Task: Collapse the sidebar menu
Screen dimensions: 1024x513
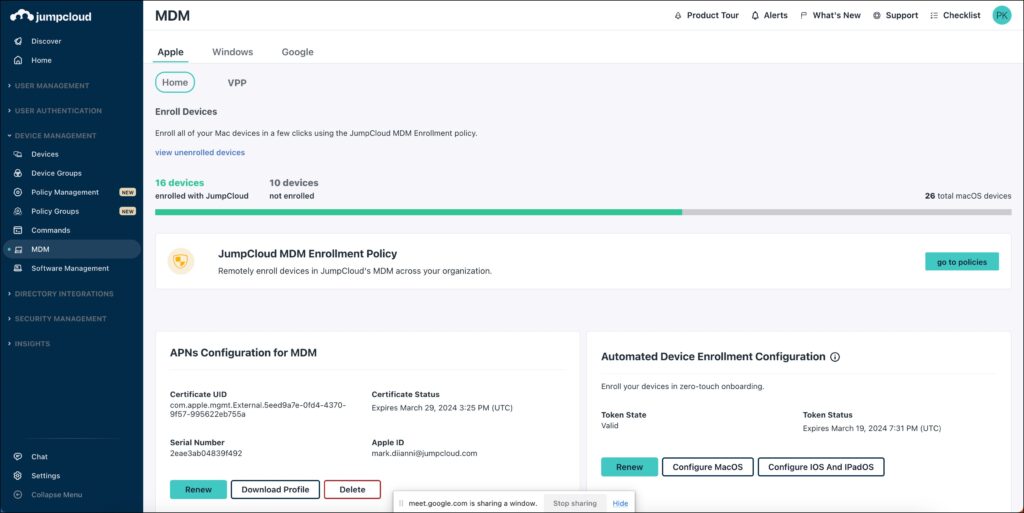Action: point(56,495)
